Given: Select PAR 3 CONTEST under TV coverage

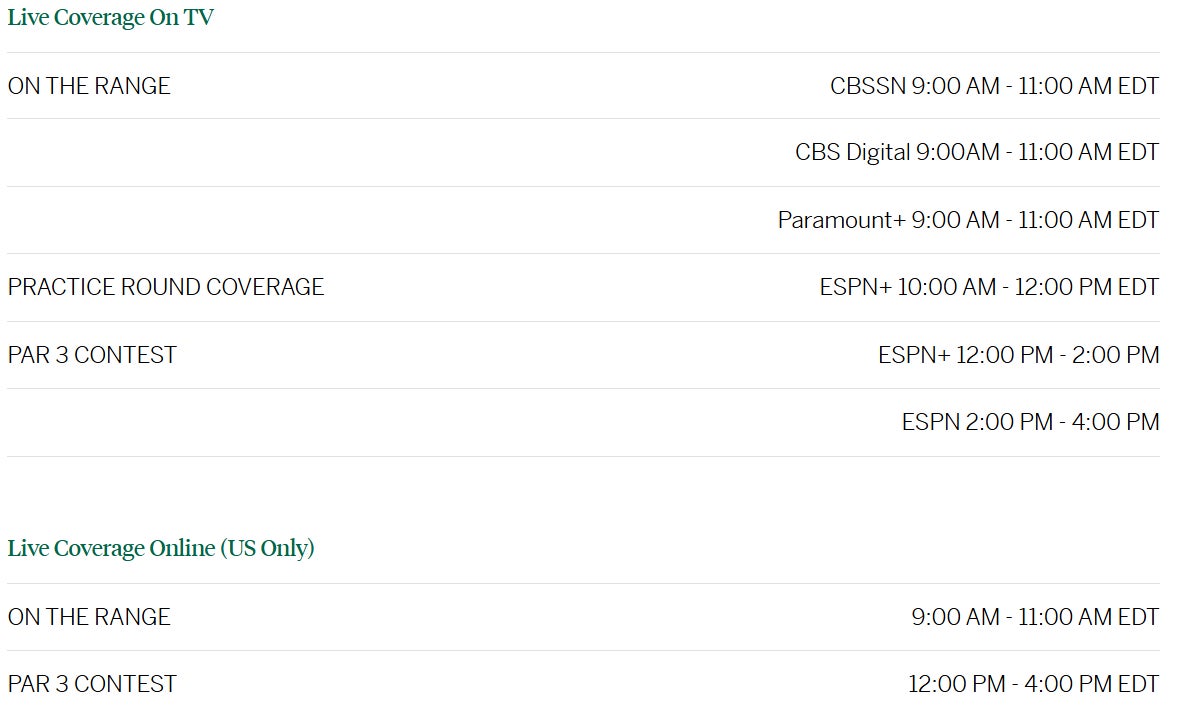Looking at the screenshot, I should click(x=92, y=355).
